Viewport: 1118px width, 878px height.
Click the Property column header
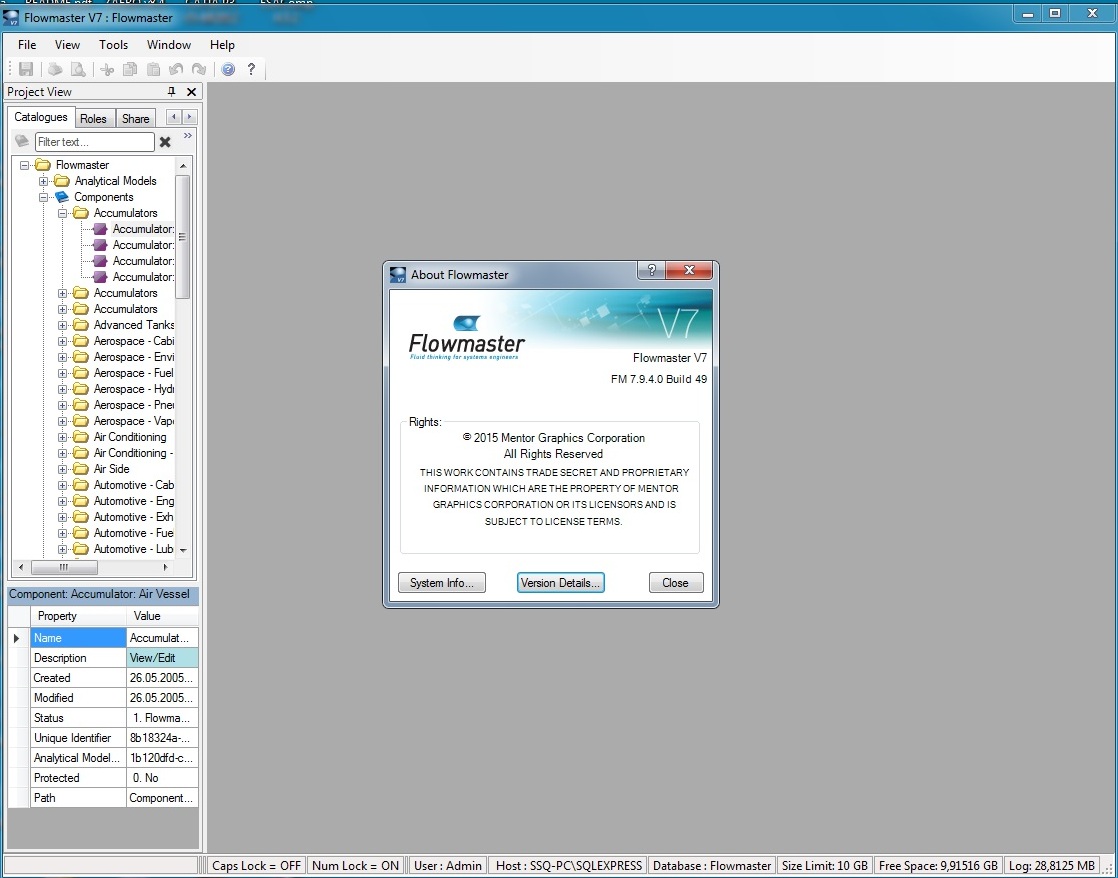coord(78,616)
